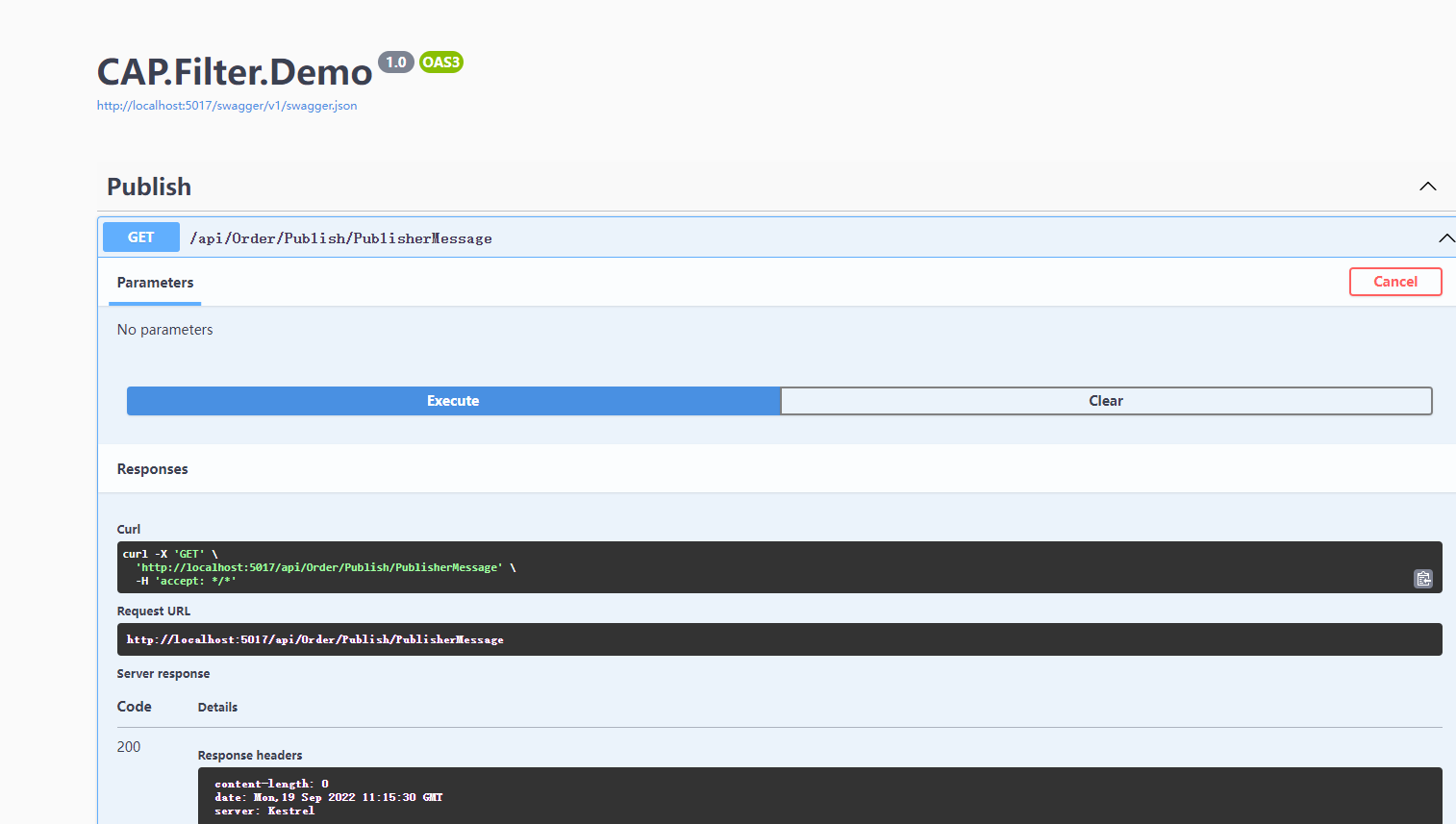Select the Parameters tab

[x=155, y=283]
